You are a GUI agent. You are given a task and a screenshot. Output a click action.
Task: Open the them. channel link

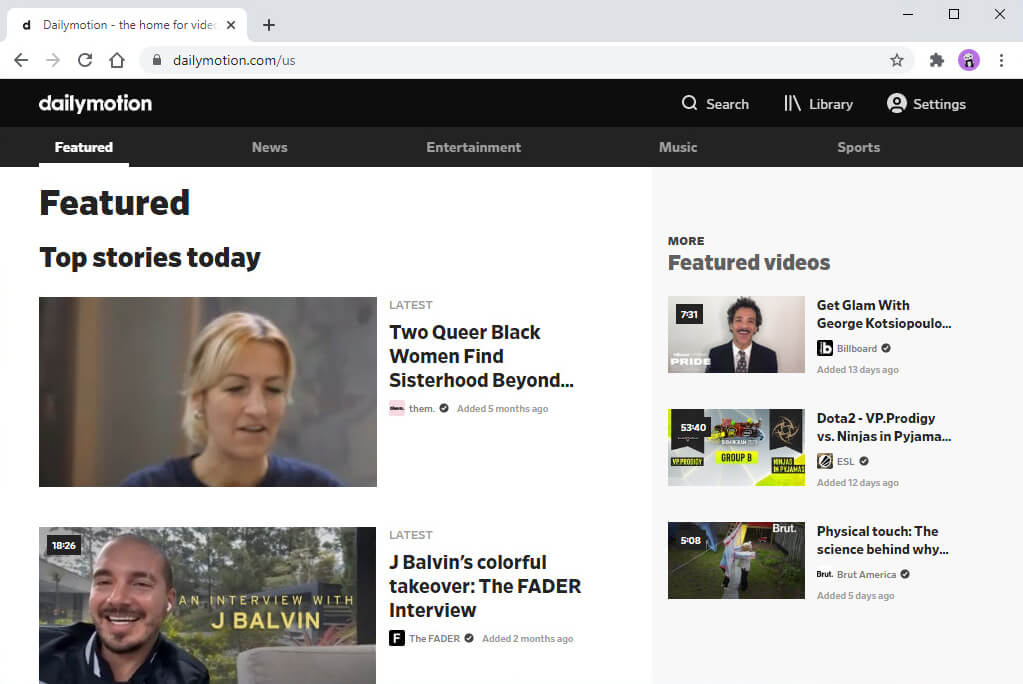[x=421, y=409]
